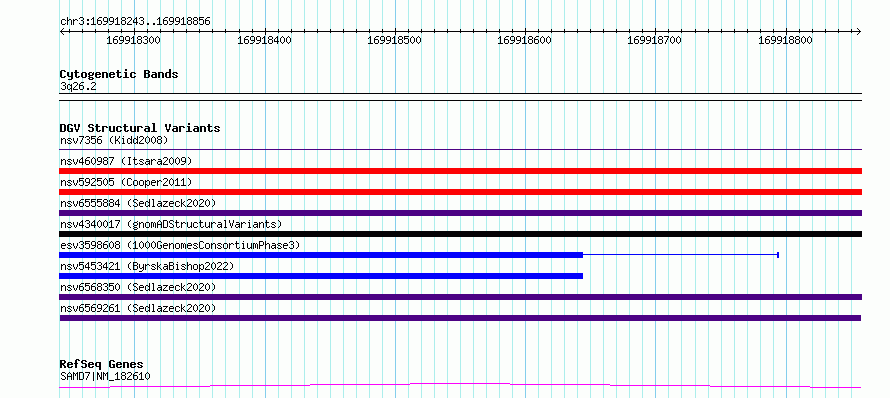Open variant nsv6555884 (Sedlazeck2020) label

click(138, 203)
